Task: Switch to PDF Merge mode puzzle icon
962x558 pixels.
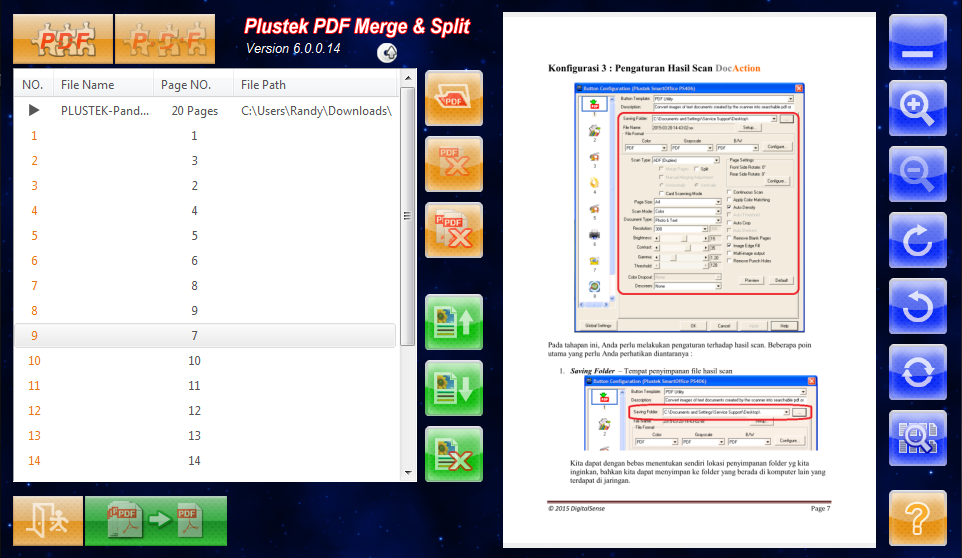Action: tap(63, 39)
